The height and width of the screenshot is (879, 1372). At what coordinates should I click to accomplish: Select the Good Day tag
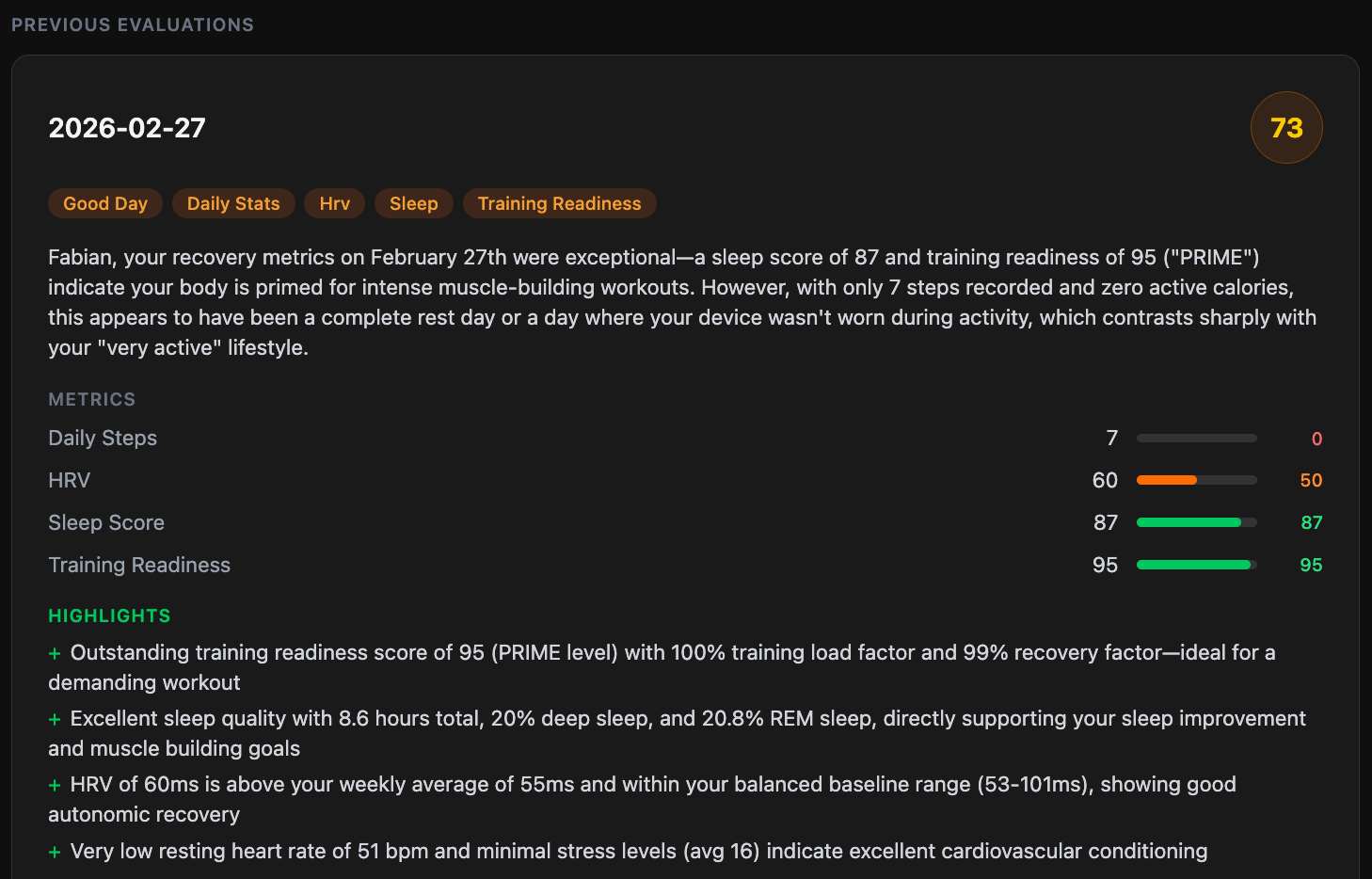[x=105, y=204]
